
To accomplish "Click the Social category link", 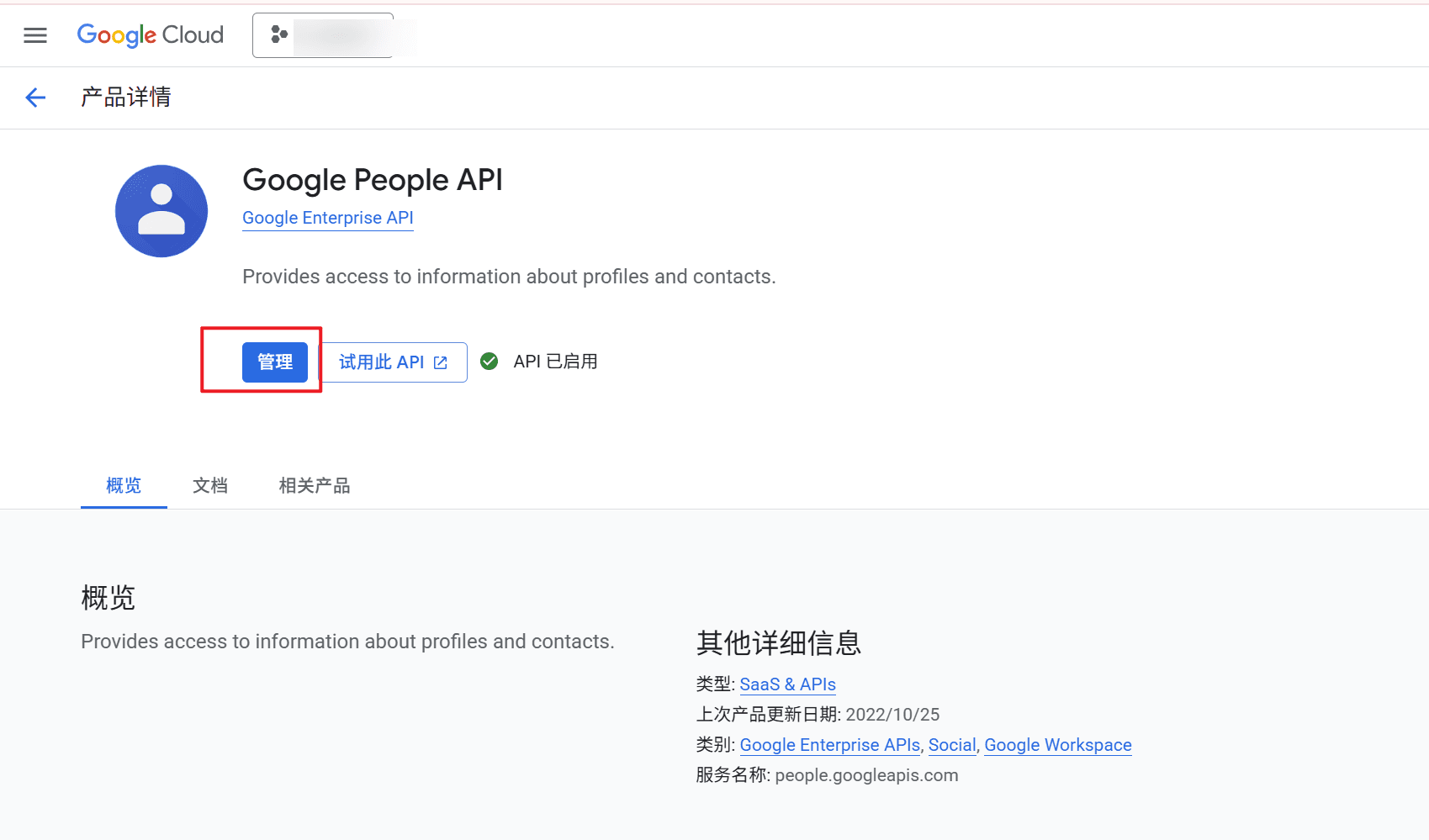I will (x=951, y=745).
